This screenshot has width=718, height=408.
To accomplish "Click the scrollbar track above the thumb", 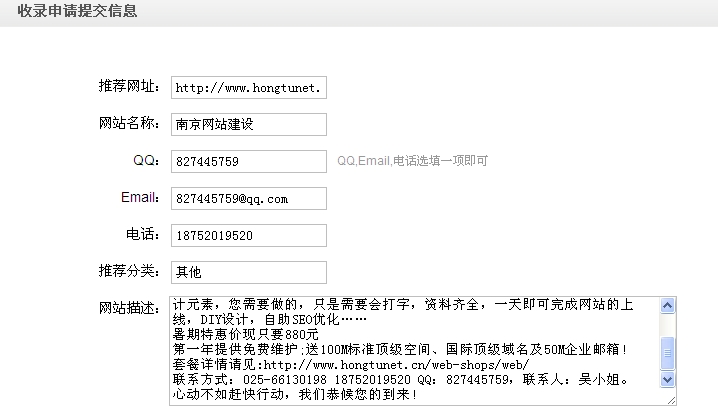I will click(x=668, y=325).
